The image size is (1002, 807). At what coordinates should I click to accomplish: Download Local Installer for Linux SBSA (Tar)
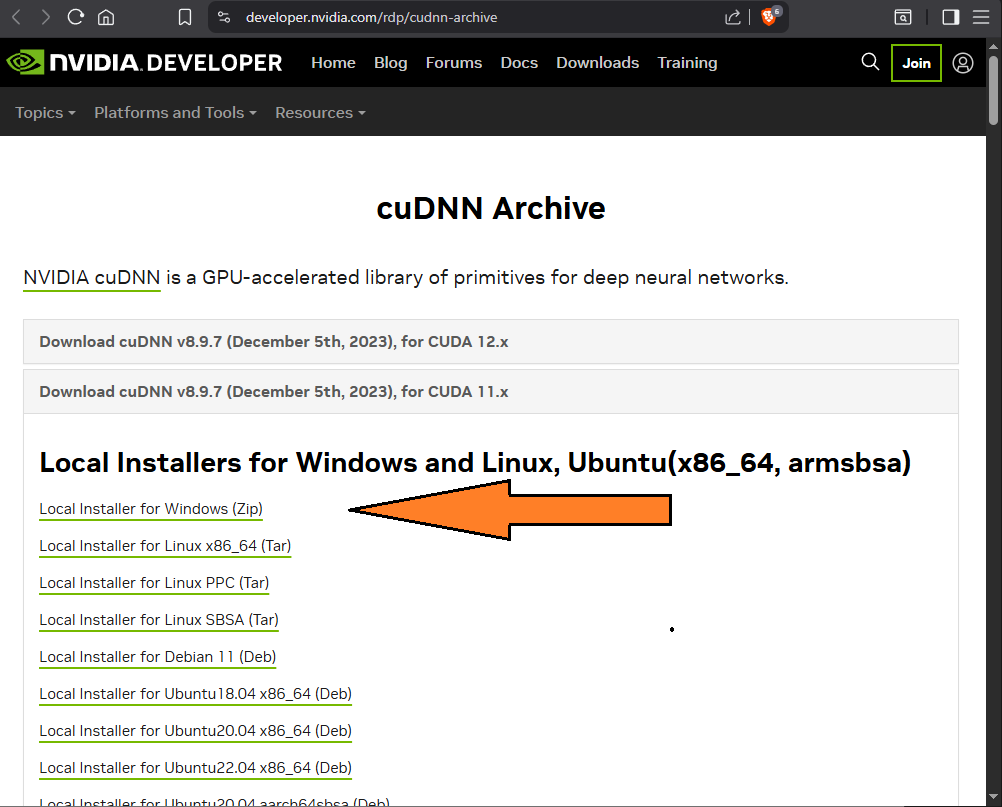(158, 620)
